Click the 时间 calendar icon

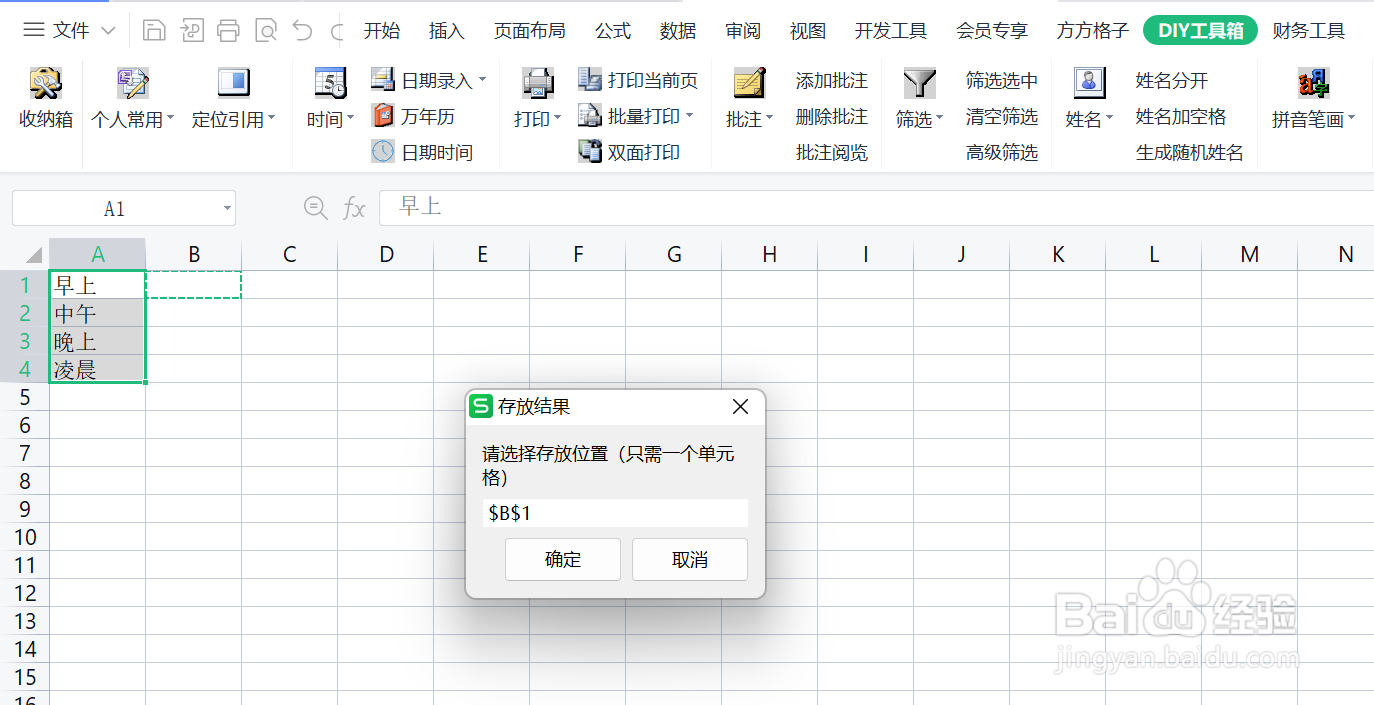click(330, 83)
